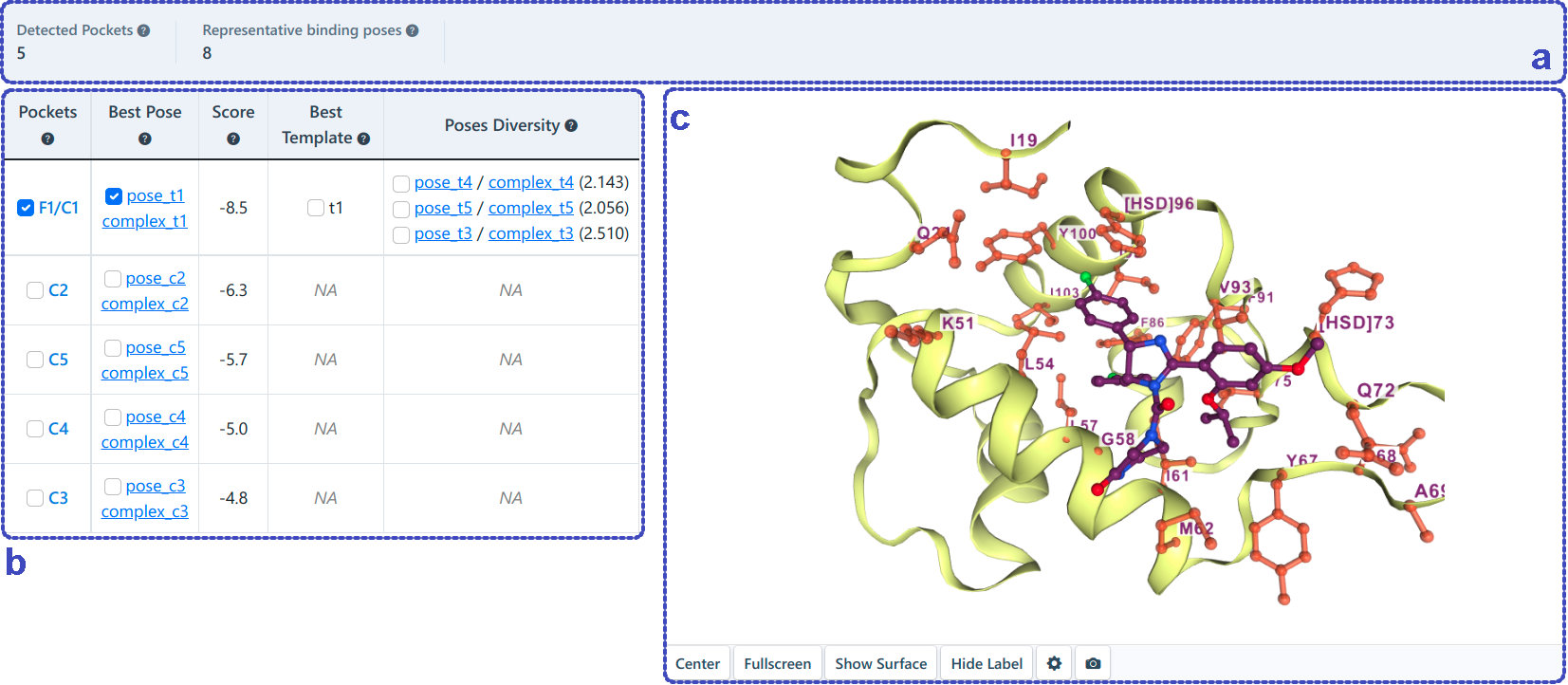The height and width of the screenshot is (685, 1568).
Task: Click the Show Surface button
Action: click(x=880, y=663)
